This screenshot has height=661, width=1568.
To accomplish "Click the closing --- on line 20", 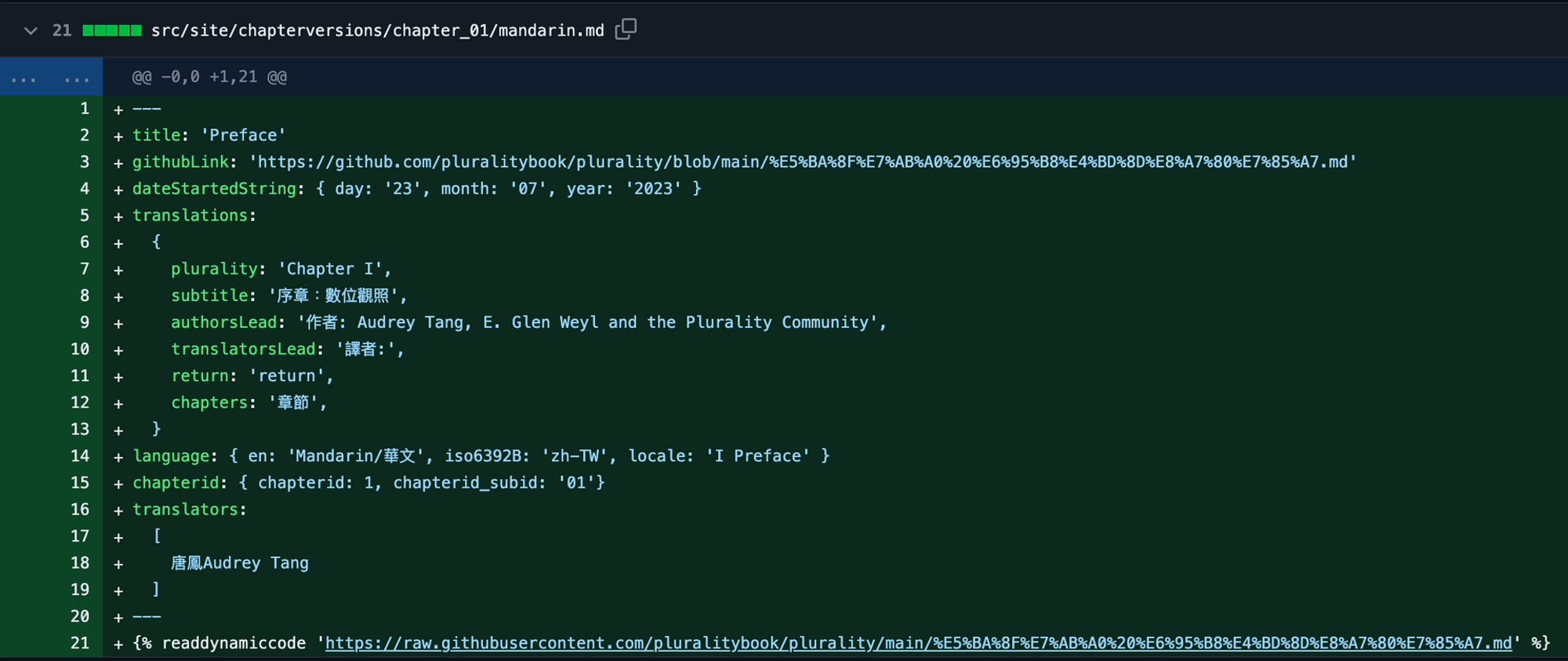I will pos(147,616).
